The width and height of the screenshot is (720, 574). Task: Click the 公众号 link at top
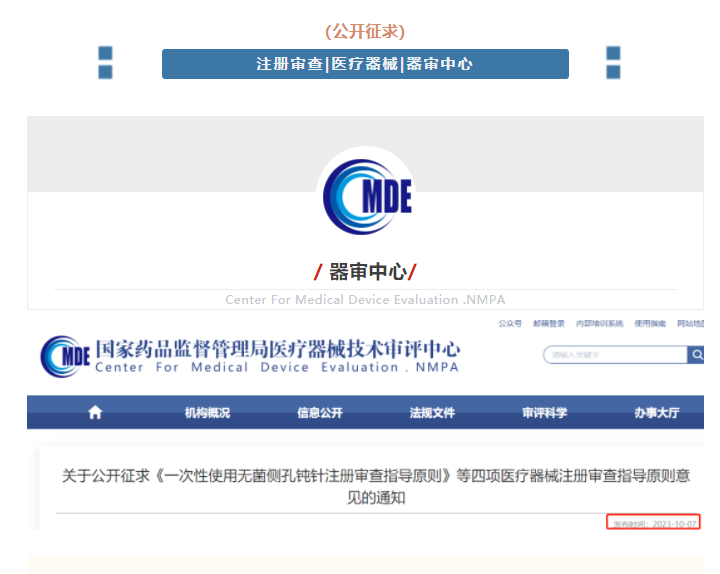[510, 323]
